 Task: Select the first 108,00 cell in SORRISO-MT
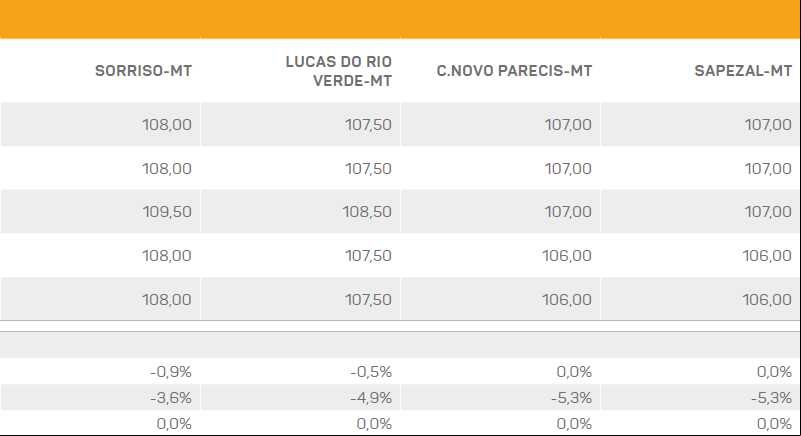click(x=167, y=125)
